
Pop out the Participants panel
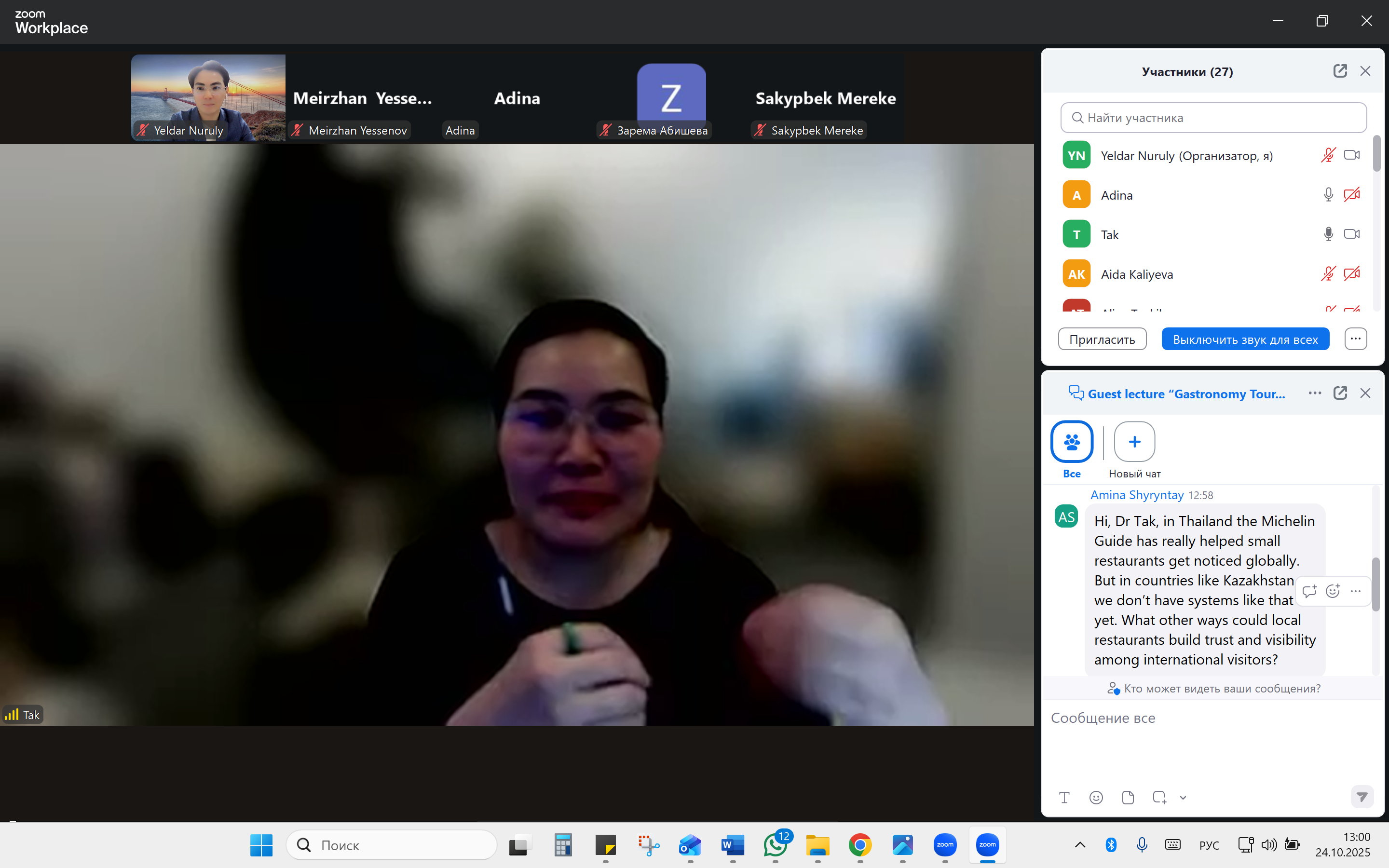[1340, 71]
